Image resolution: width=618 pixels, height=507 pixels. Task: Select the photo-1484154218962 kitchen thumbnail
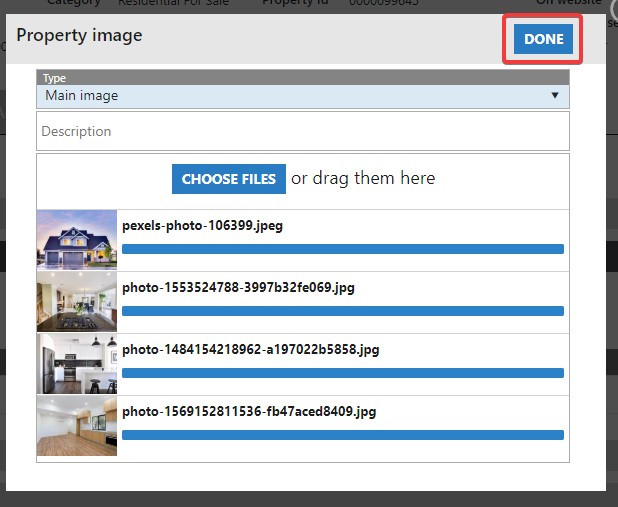coord(77,364)
